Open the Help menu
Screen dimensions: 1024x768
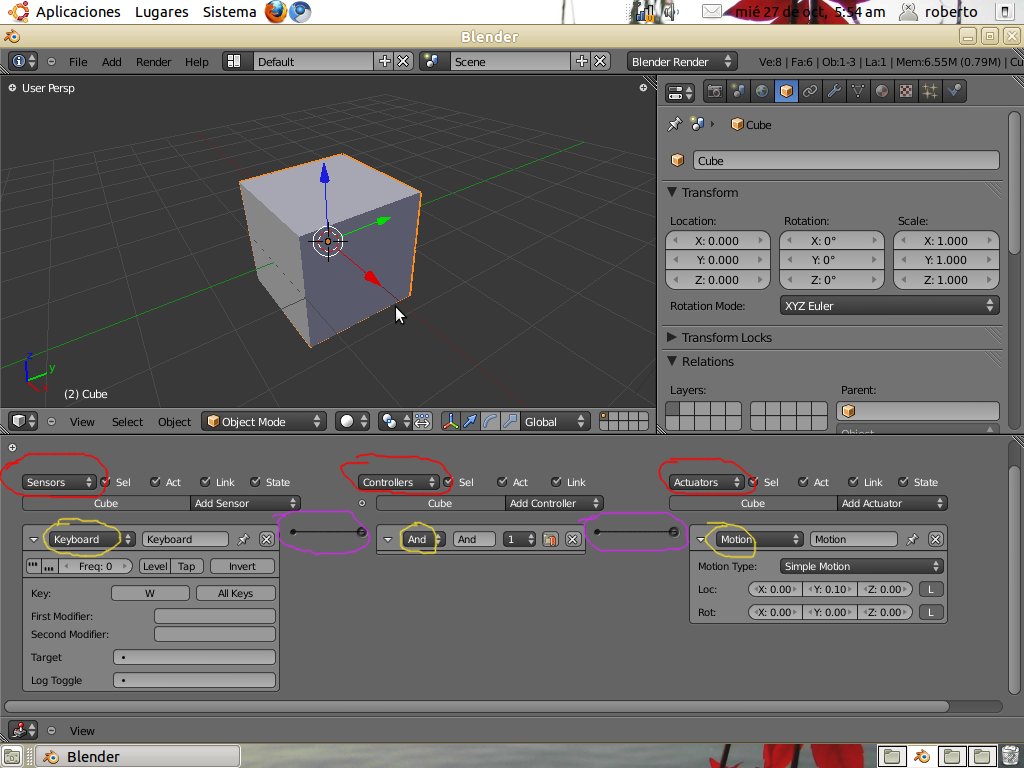coord(197,61)
